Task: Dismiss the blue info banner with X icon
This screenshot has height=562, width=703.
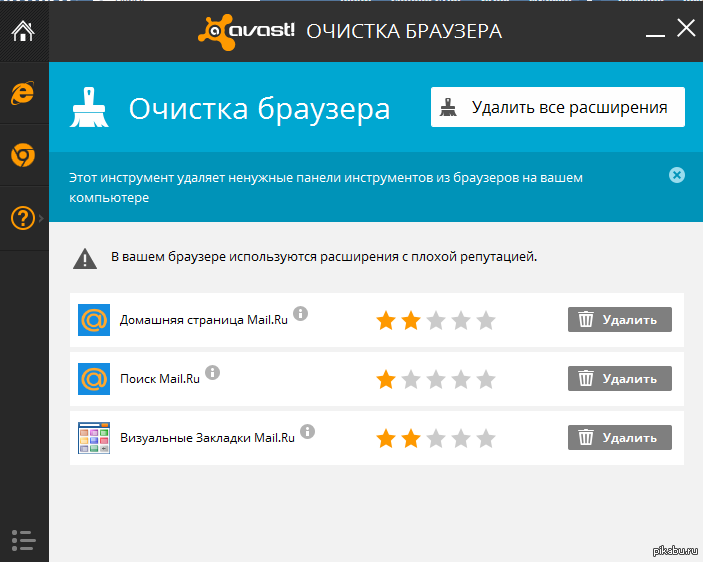Action: 677,175
